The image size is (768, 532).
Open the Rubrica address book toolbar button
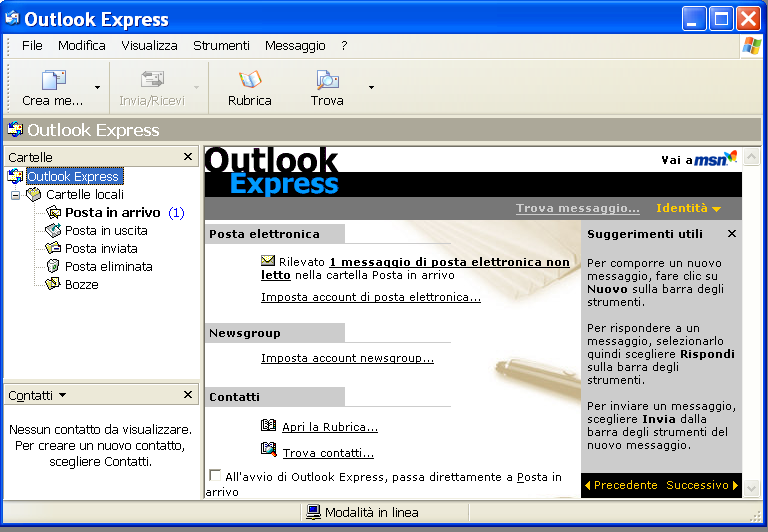click(250, 88)
